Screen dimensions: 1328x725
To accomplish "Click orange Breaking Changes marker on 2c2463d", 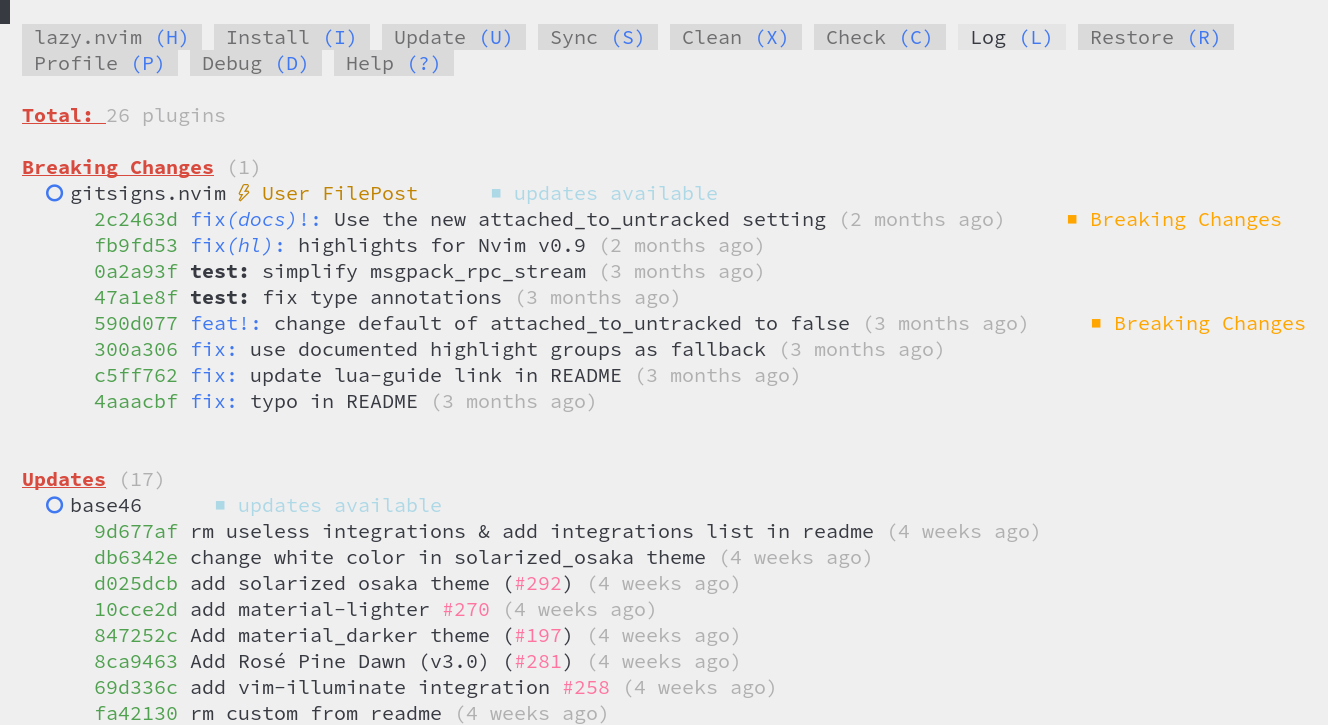I will (1072, 220).
